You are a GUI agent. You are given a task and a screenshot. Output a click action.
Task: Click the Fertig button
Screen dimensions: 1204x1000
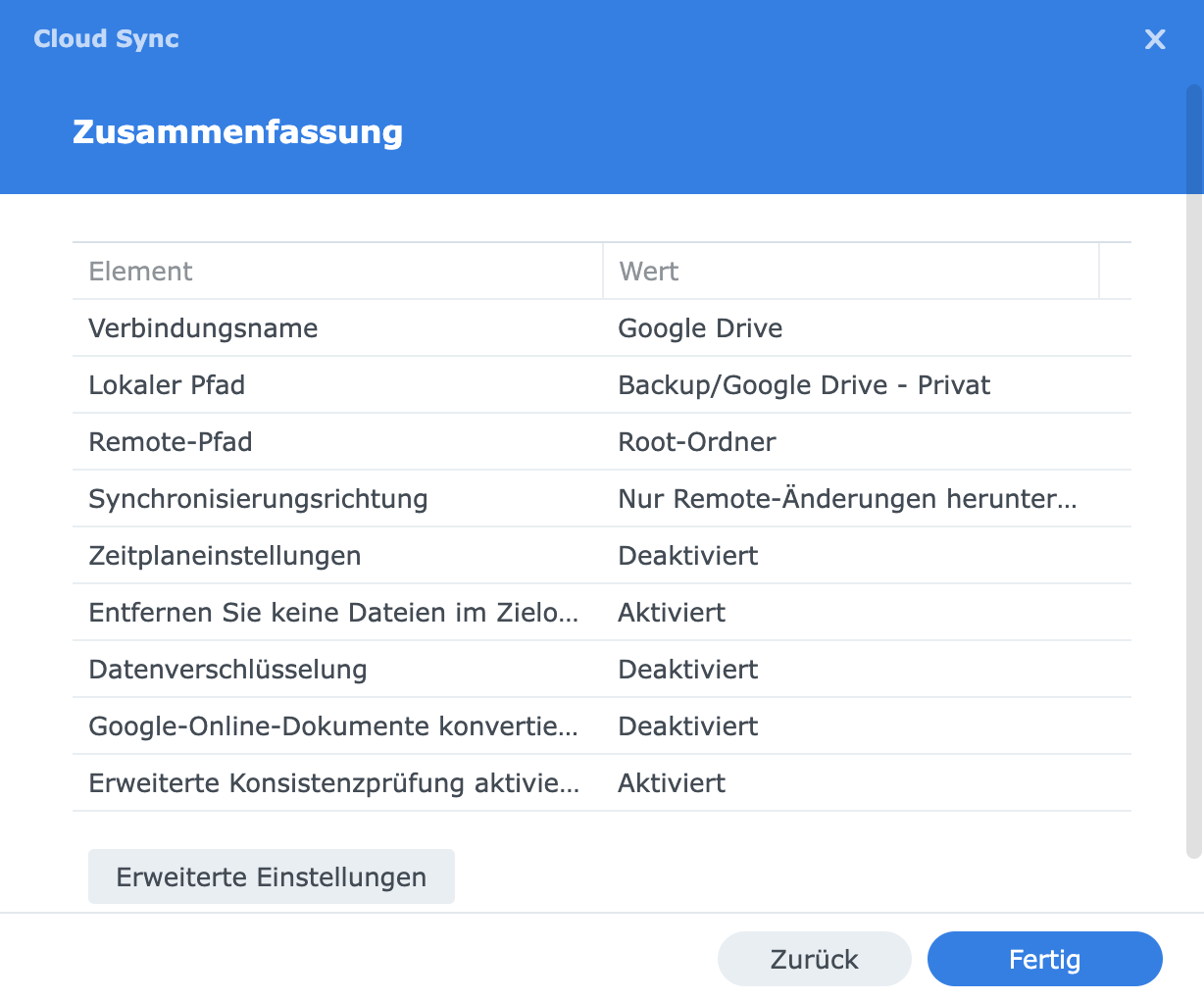[x=1044, y=959]
